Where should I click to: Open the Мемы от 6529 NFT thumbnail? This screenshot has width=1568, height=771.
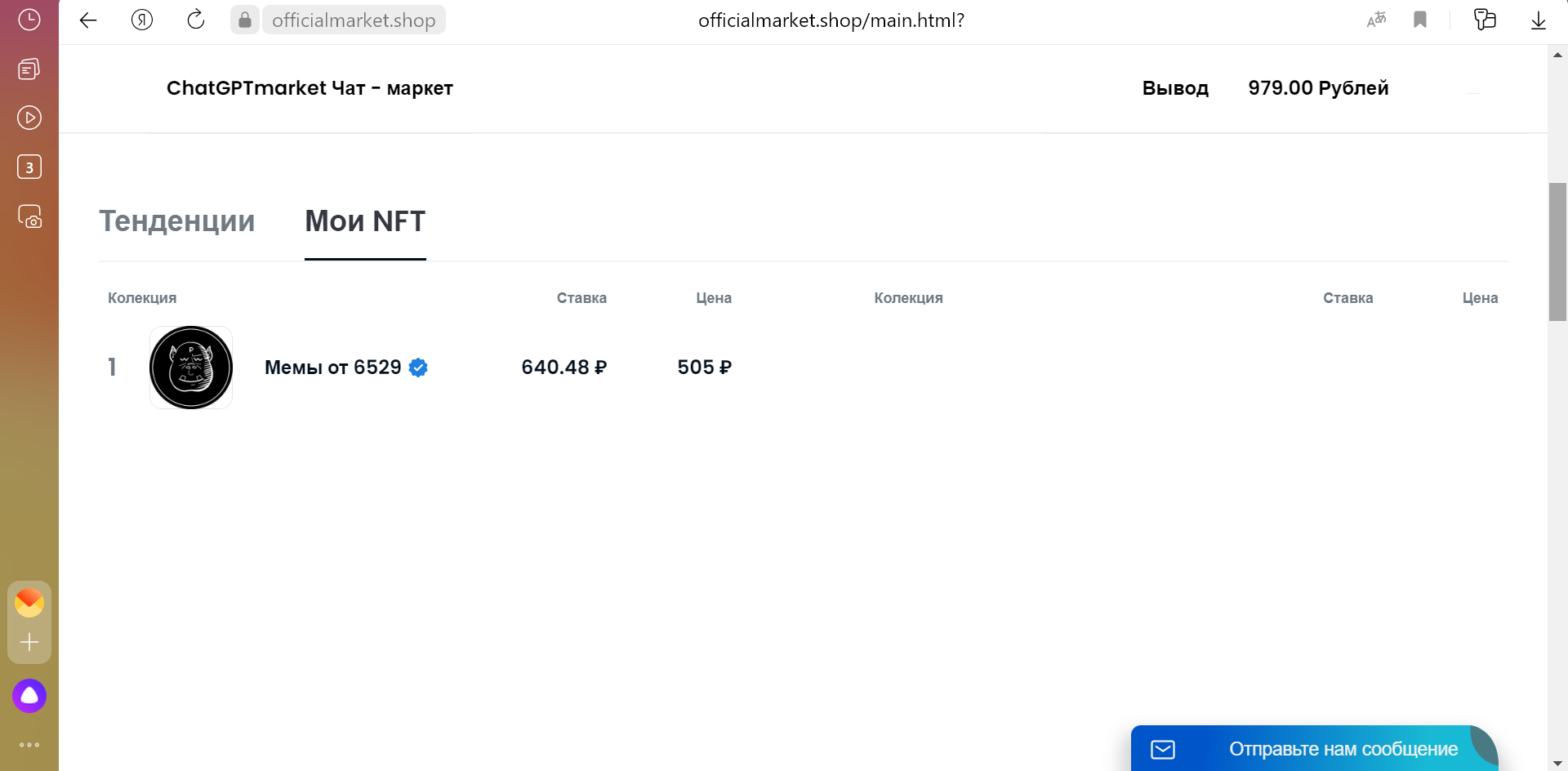point(190,367)
